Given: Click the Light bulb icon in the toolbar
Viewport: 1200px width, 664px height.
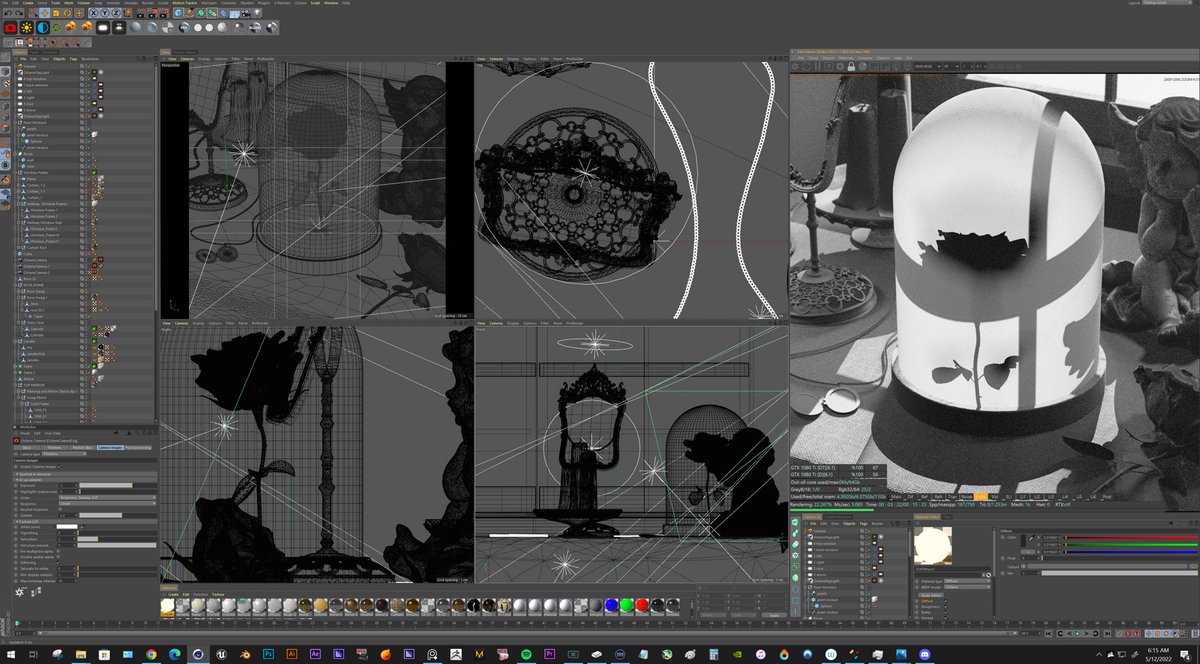Looking at the screenshot, I should 257,13.
